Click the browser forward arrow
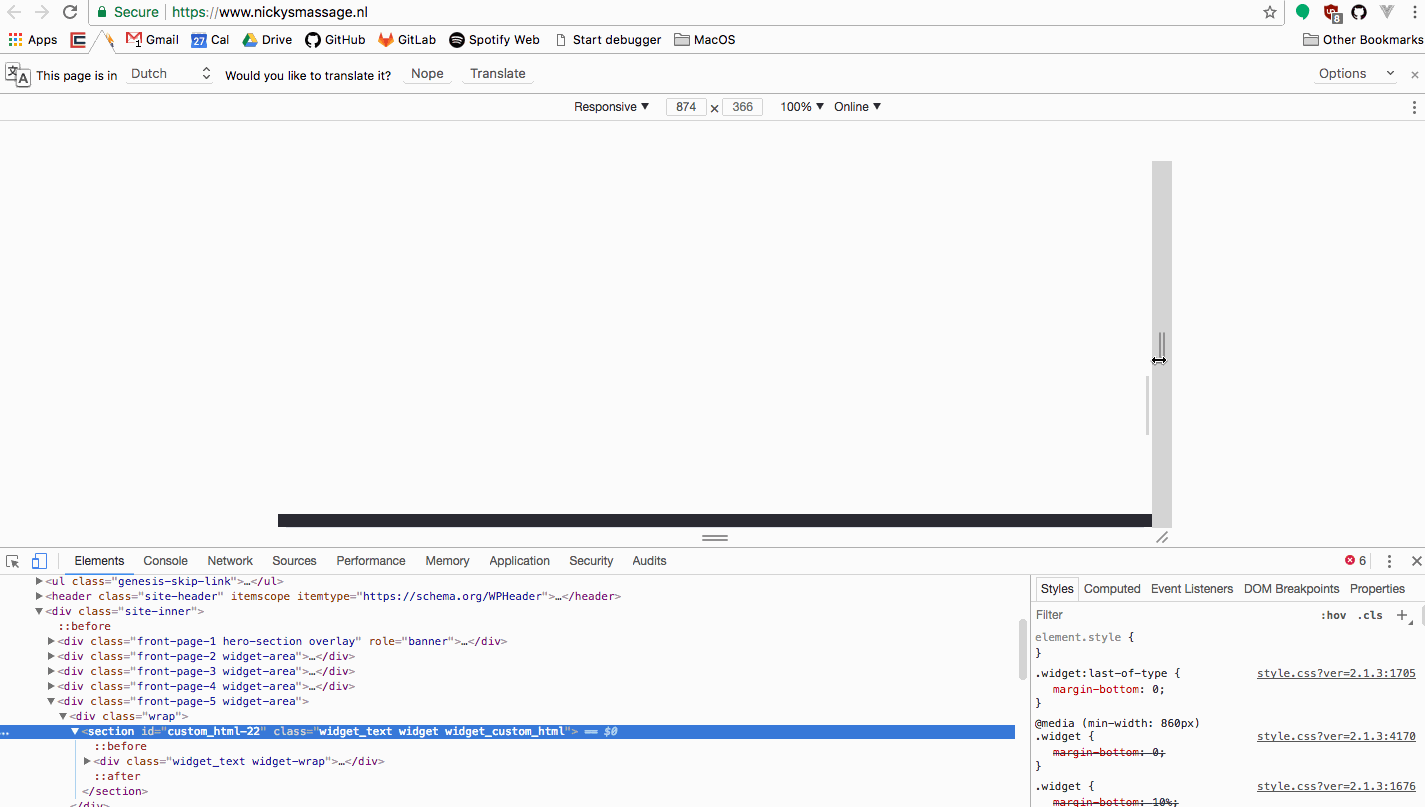This screenshot has height=807, width=1425. coord(42,12)
